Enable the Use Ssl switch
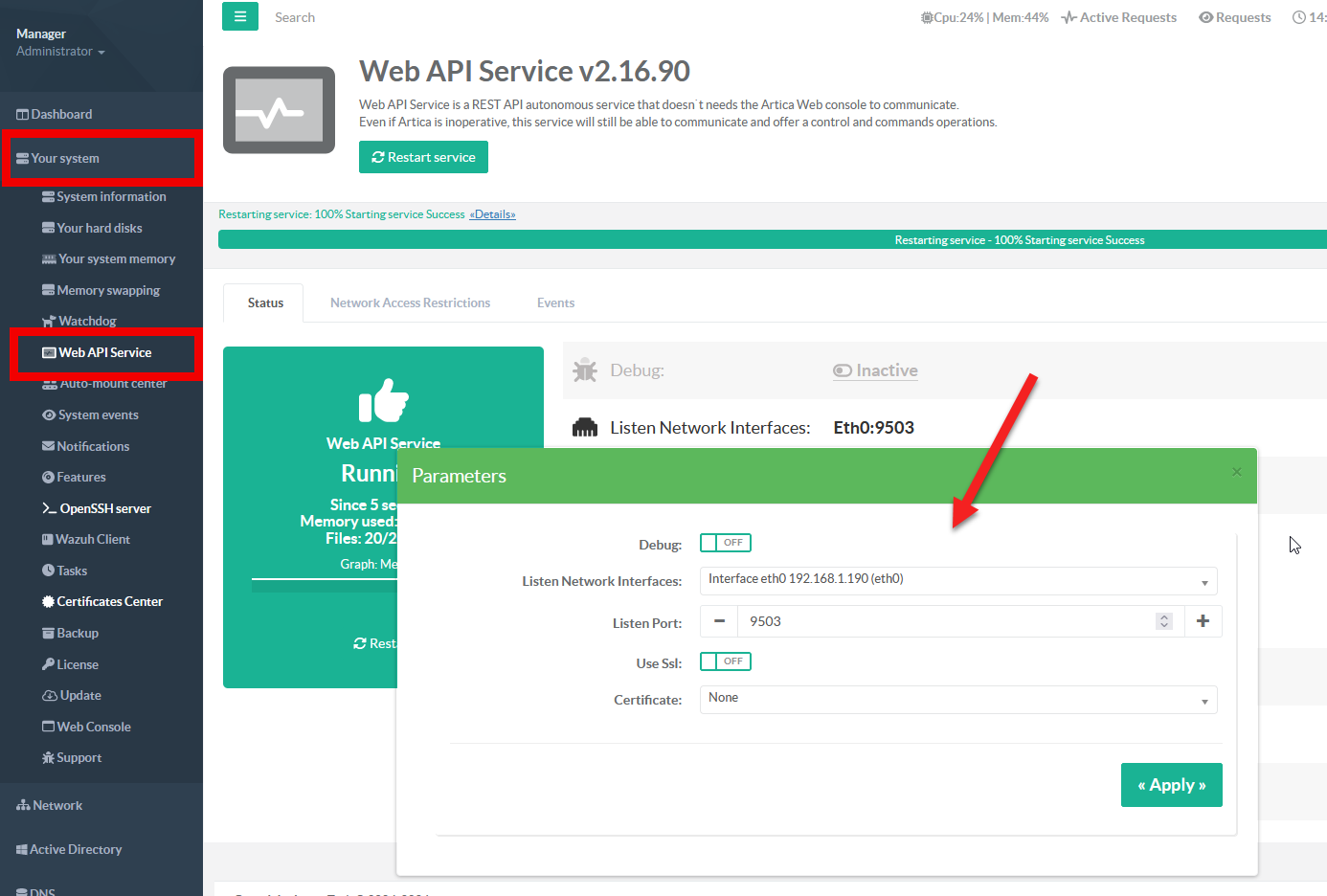This screenshot has width=1327, height=896. point(725,661)
